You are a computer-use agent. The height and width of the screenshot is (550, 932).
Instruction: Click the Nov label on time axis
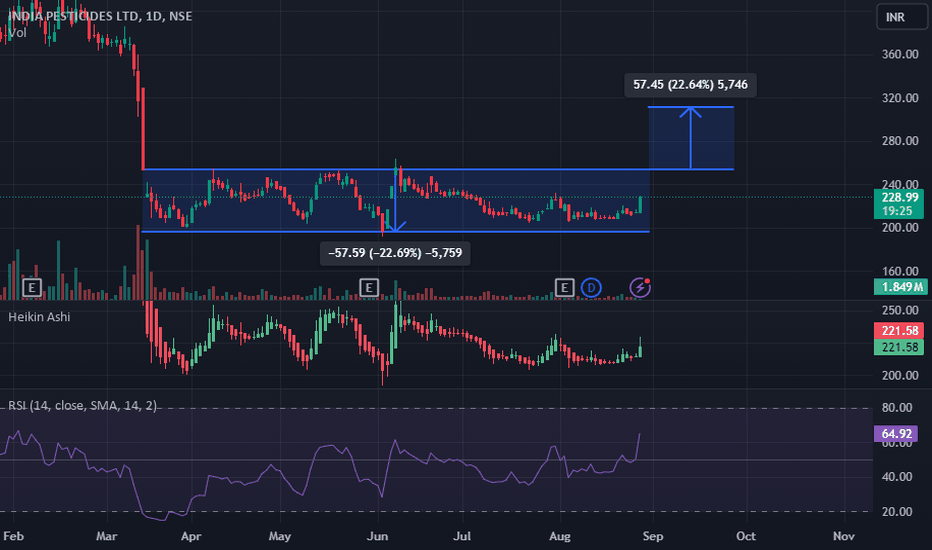(844, 536)
